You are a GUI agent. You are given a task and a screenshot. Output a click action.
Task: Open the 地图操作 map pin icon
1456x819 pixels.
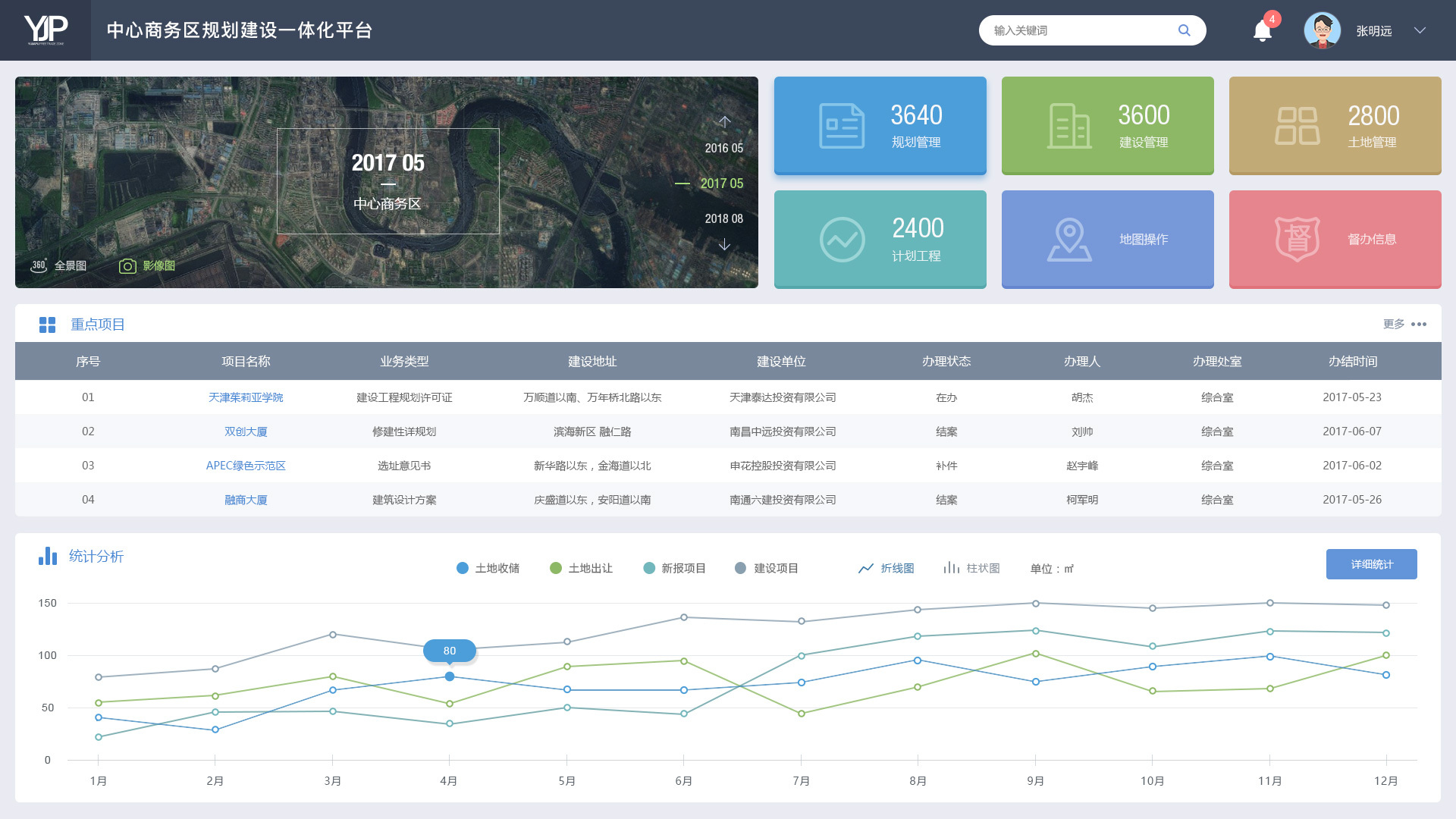click(1069, 240)
